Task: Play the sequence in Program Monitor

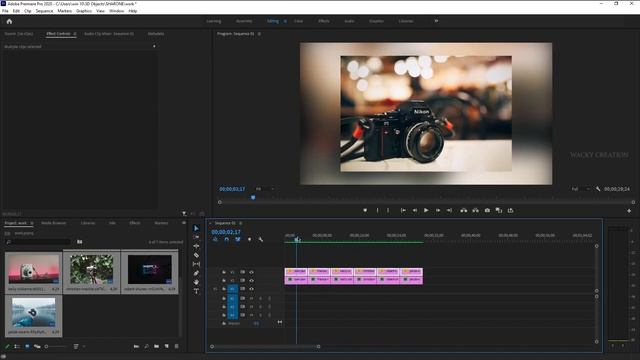Action: (426, 210)
